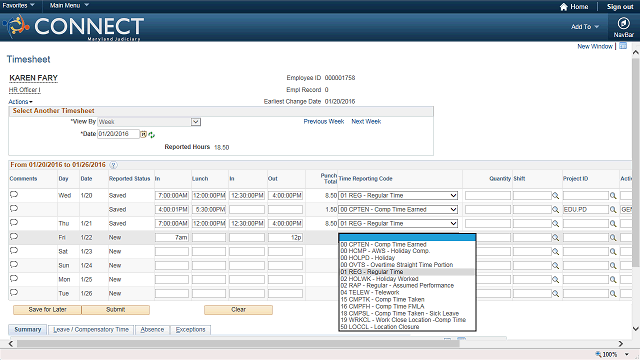The width and height of the screenshot is (640, 360).
Task: Open comment bubble for Wed 1/20 row
Action: pos(14,194)
